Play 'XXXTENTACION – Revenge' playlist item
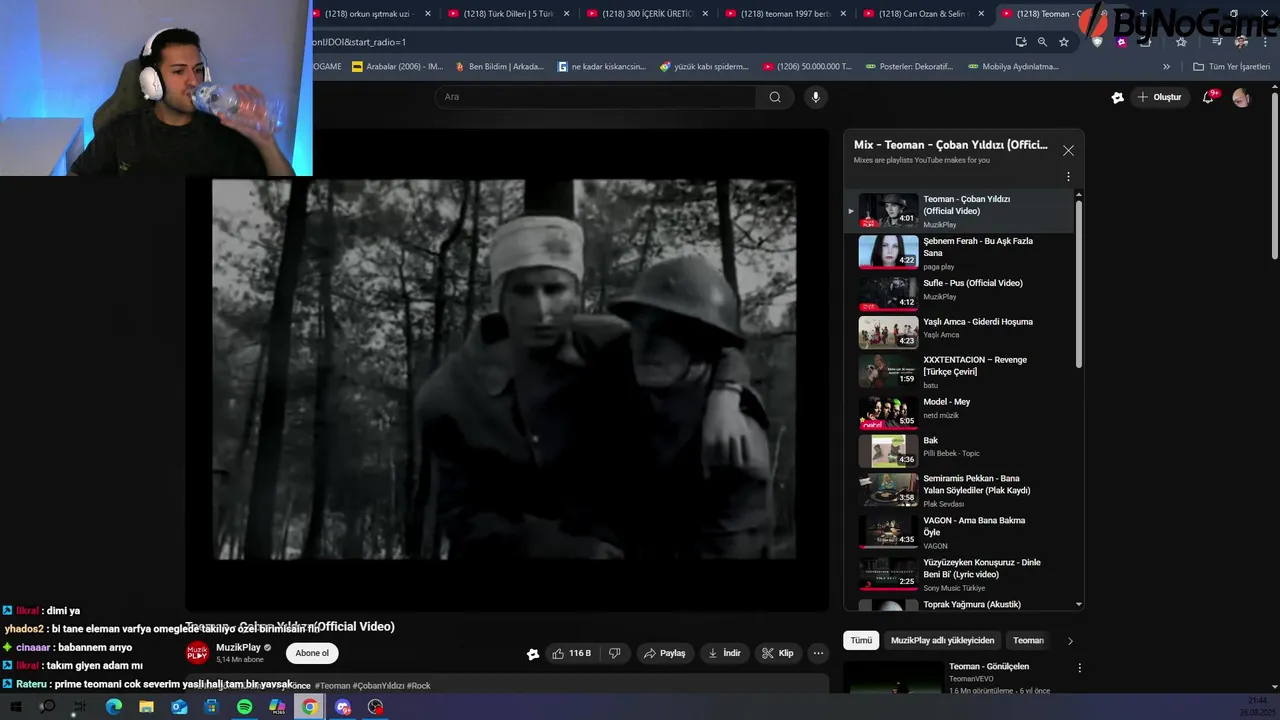1280x720 pixels. [958, 370]
